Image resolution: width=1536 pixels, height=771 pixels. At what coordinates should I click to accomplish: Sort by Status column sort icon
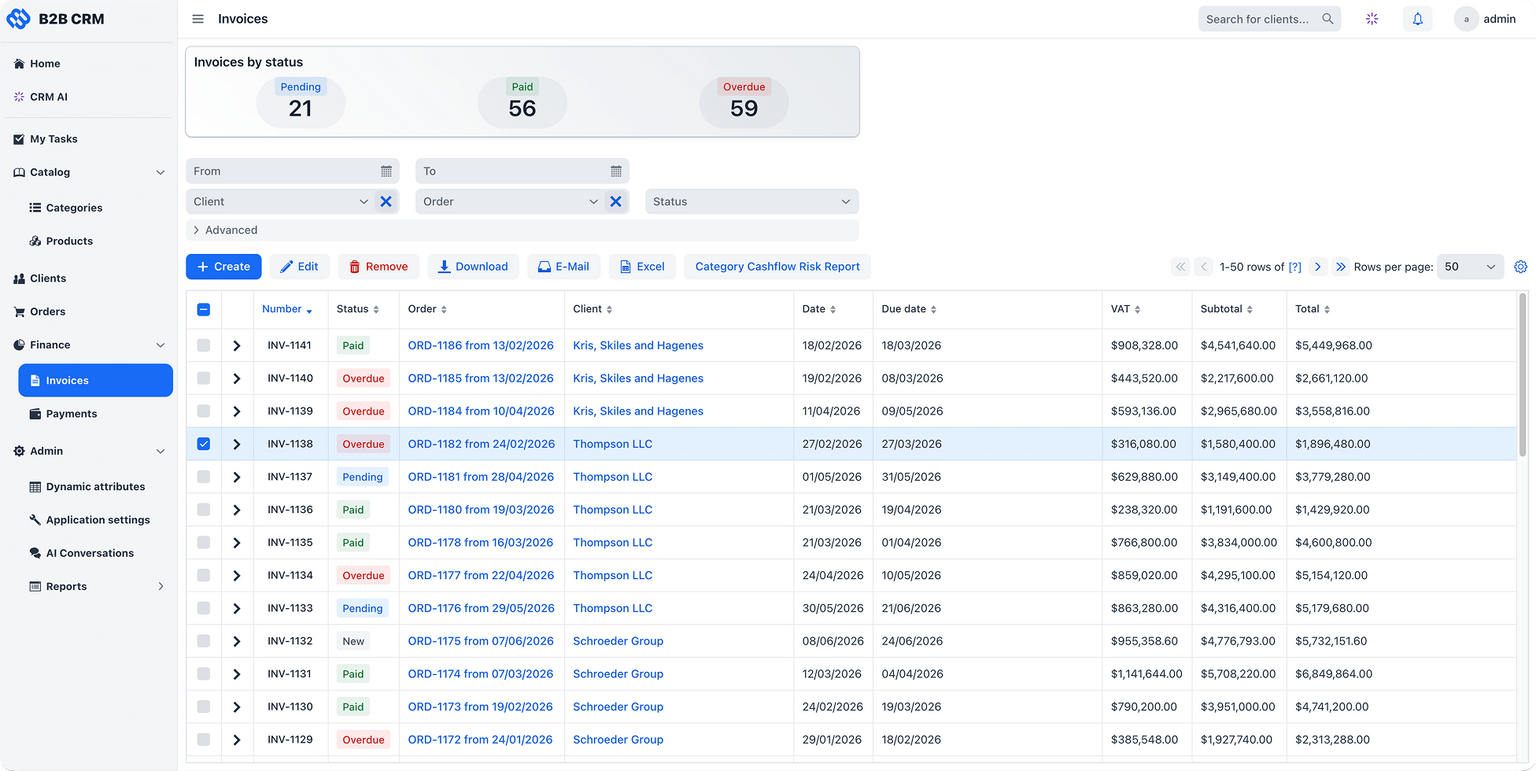[x=376, y=310]
